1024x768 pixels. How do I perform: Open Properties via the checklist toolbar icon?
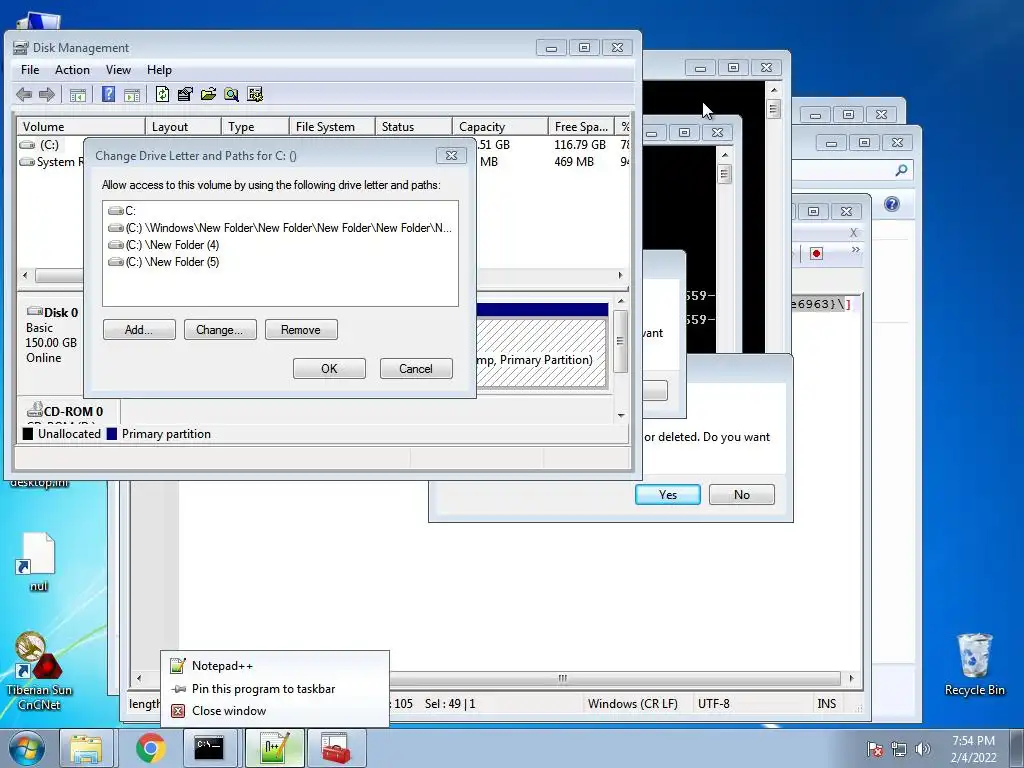[x=185, y=95]
